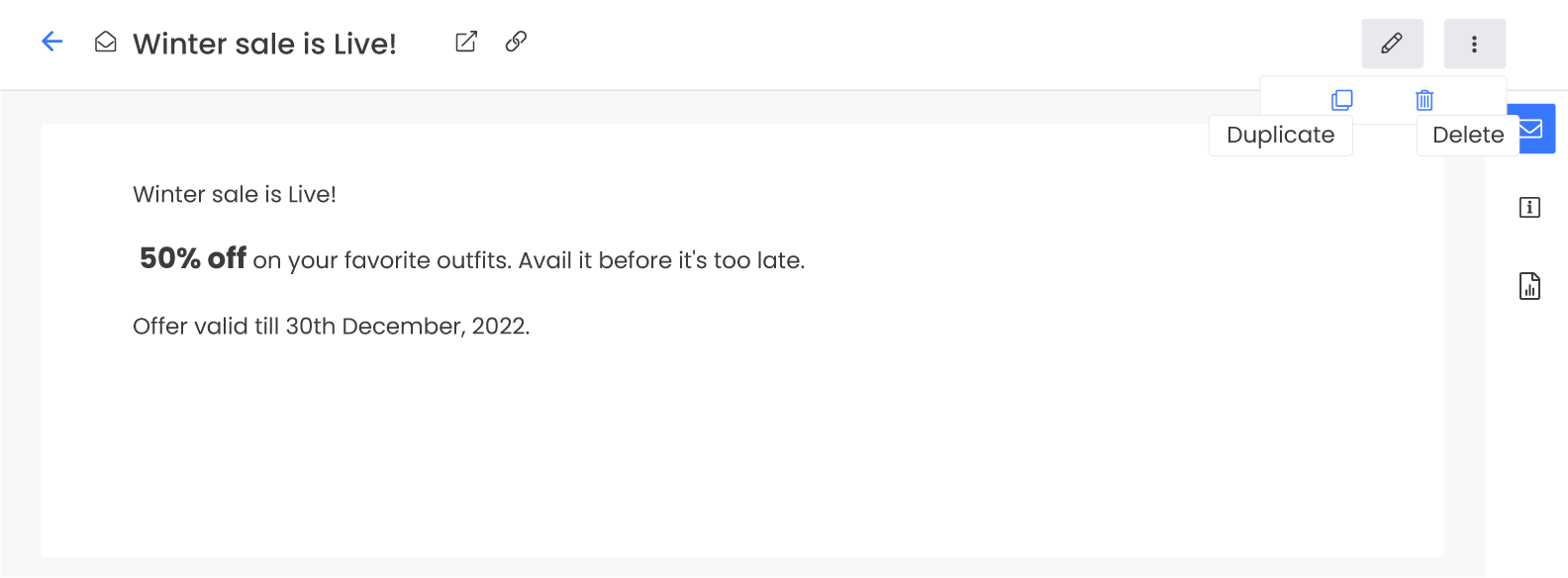Click the bold 50% off text
Image resolution: width=1568 pixels, height=578 pixels.
point(193,258)
